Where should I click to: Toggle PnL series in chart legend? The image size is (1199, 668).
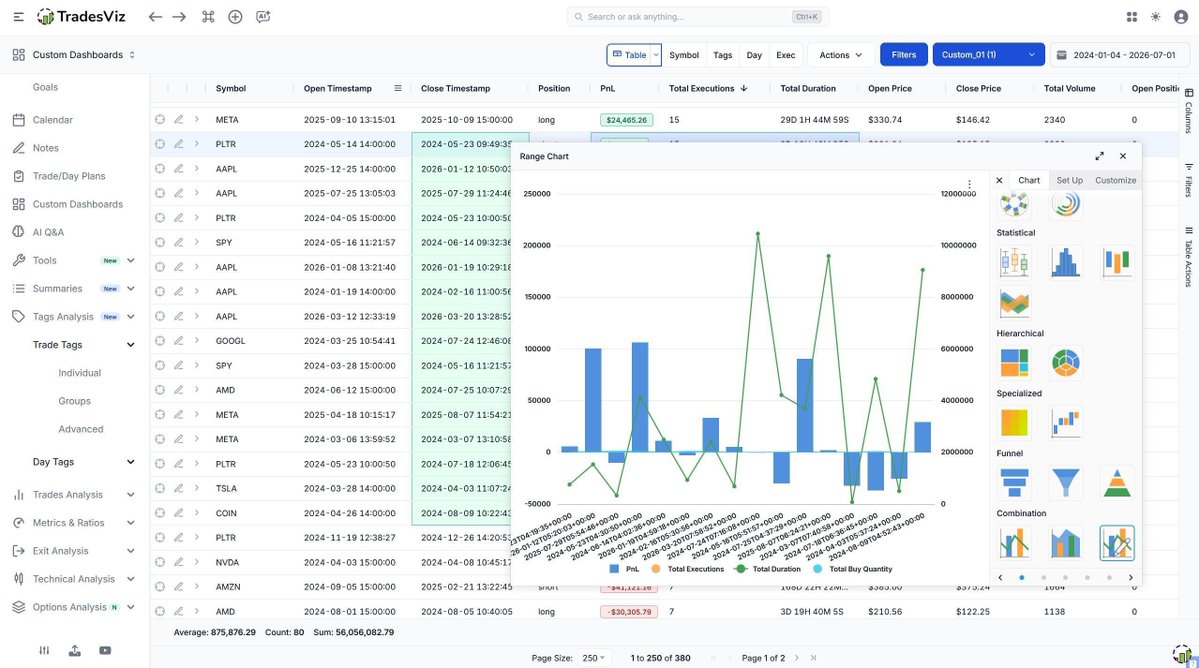pyautogui.click(x=624, y=569)
